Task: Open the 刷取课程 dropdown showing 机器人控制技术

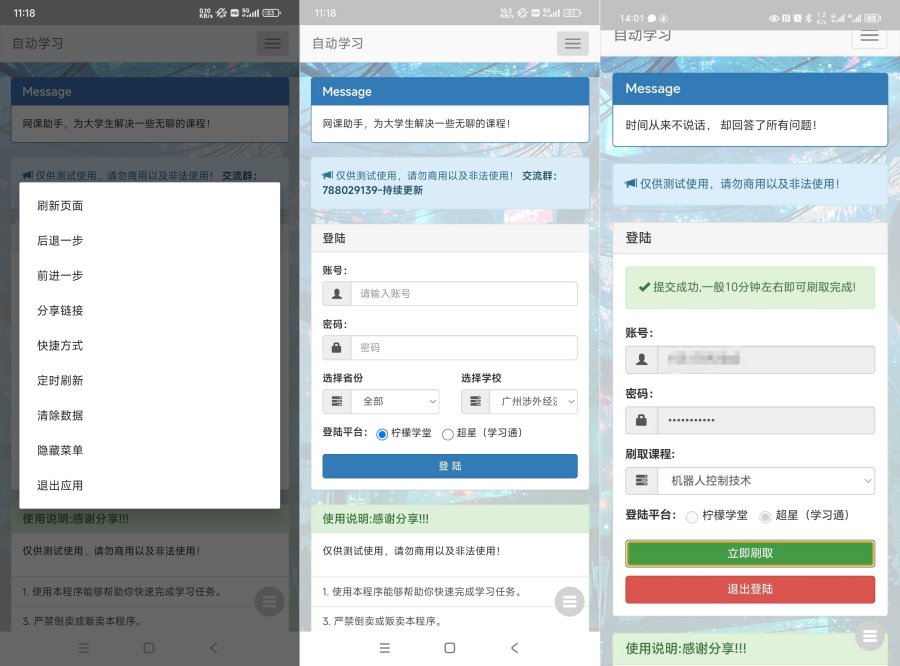Action: click(765, 481)
